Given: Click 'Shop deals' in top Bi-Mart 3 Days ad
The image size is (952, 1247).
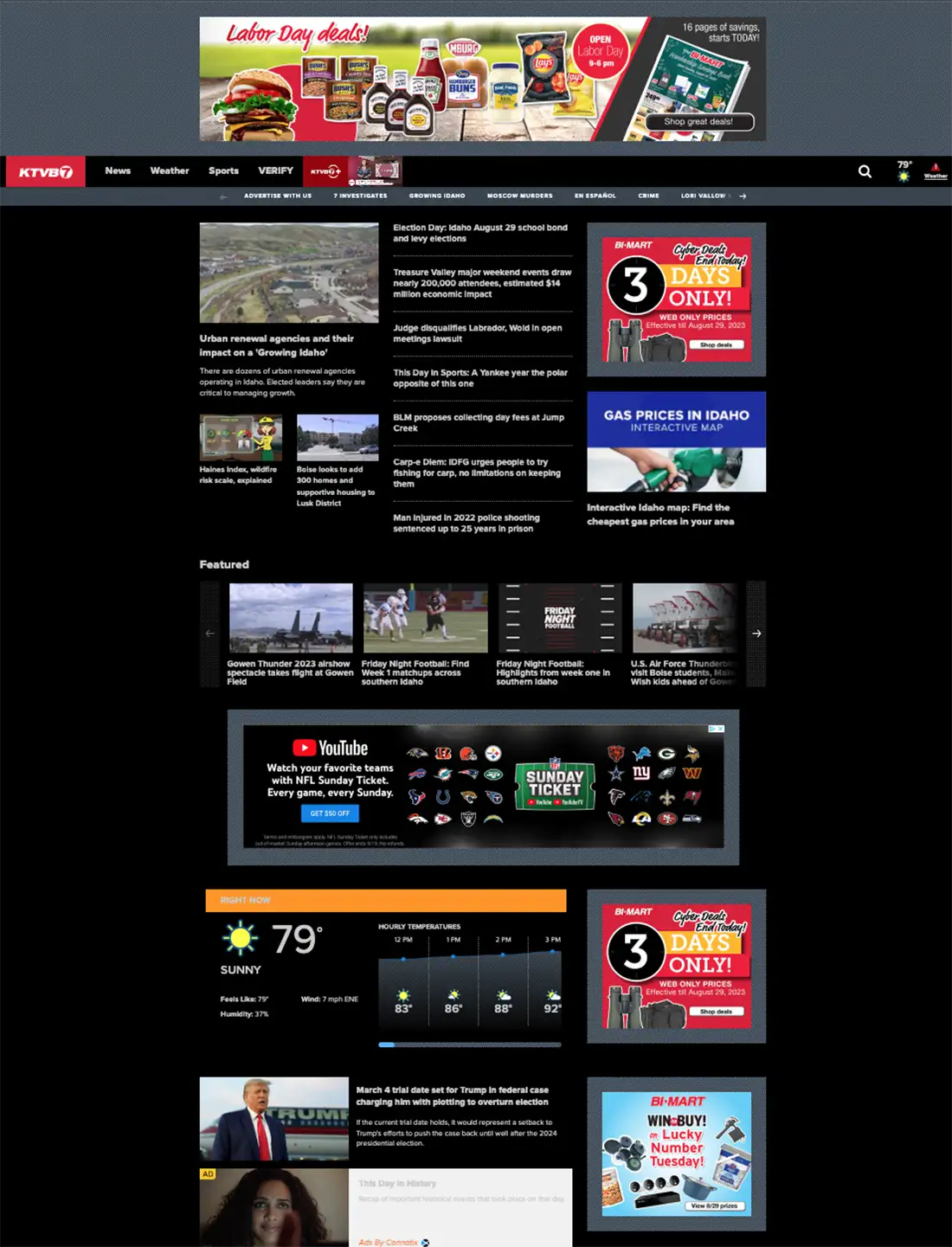Looking at the screenshot, I should 716,344.
